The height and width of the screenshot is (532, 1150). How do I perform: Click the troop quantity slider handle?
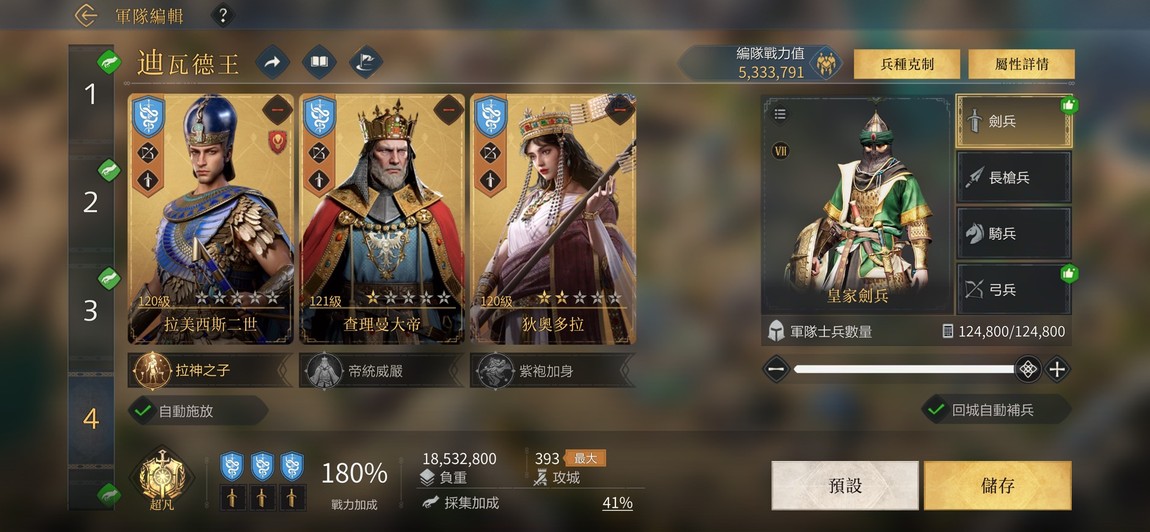pyautogui.click(x=1028, y=369)
